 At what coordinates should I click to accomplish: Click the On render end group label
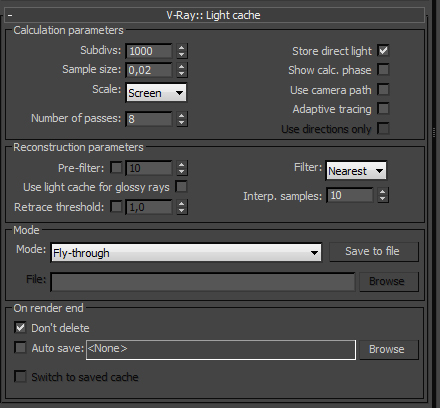pos(48,308)
